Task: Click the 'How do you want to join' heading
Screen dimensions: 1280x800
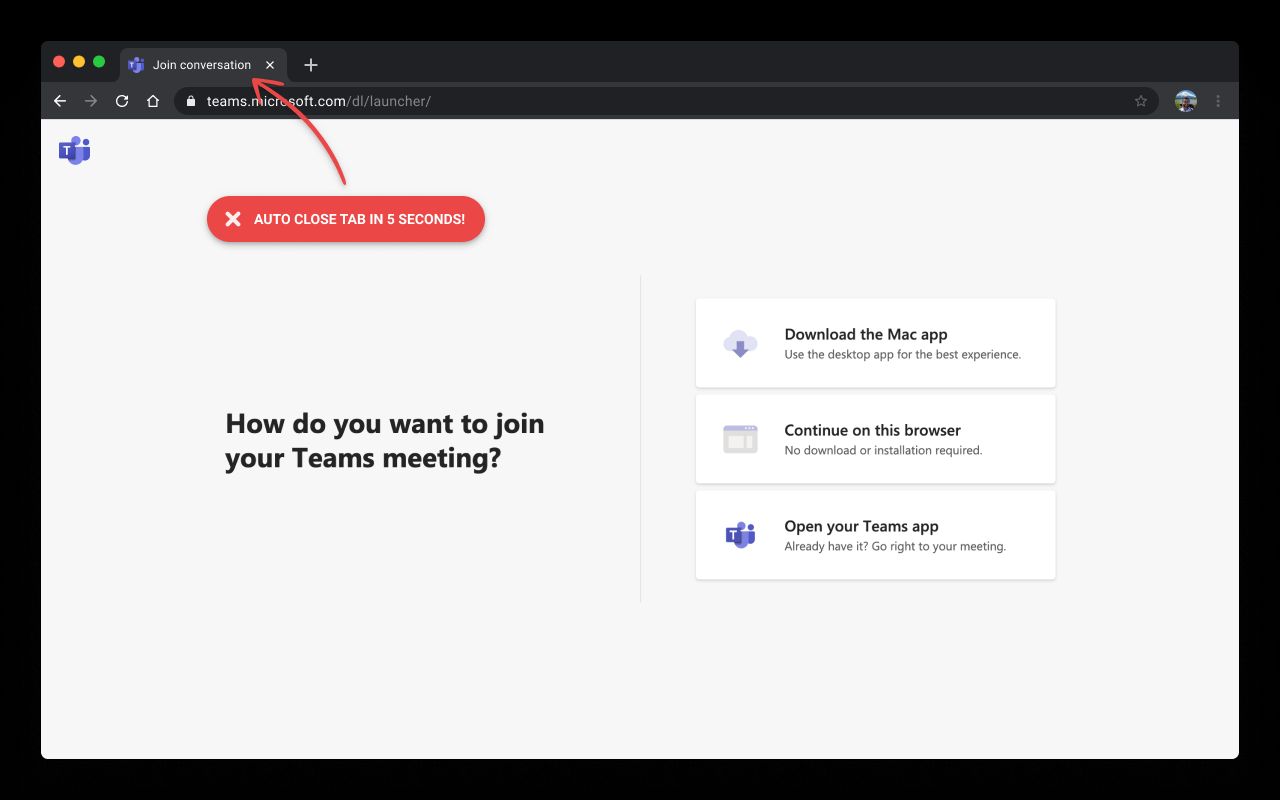Action: click(x=385, y=441)
